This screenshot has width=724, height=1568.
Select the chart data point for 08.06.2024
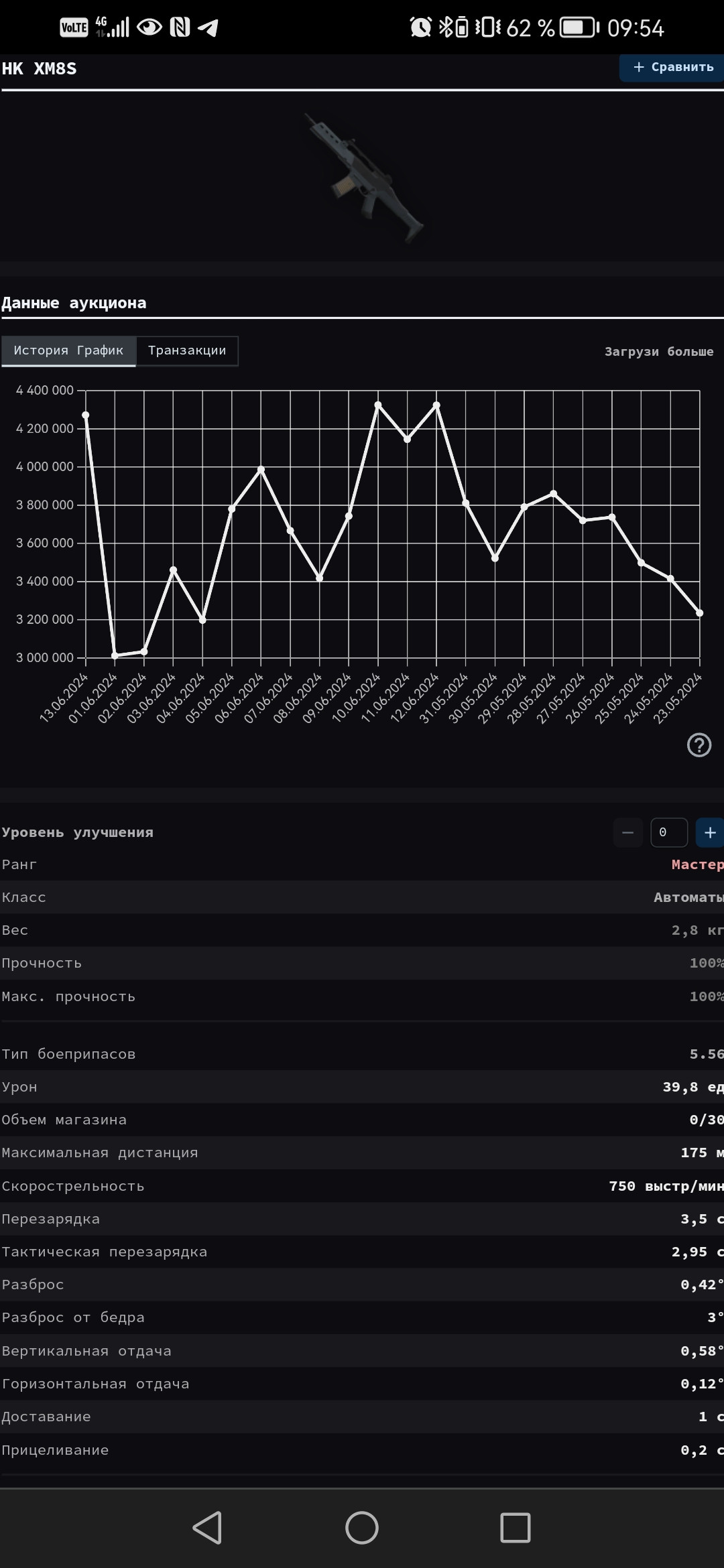[320, 578]
